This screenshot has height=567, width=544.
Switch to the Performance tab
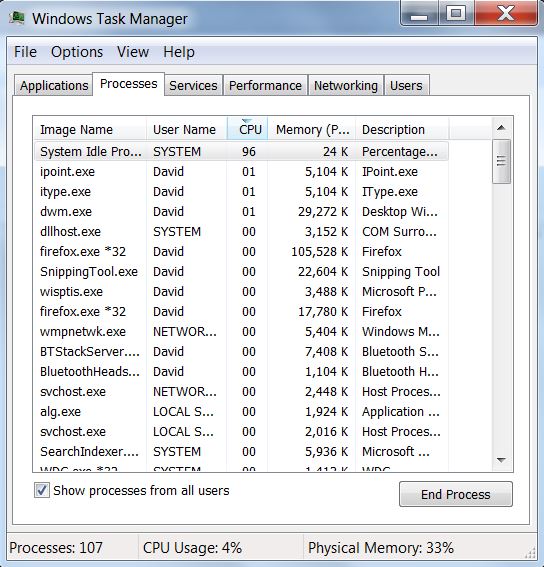click(x=265, y=86)
